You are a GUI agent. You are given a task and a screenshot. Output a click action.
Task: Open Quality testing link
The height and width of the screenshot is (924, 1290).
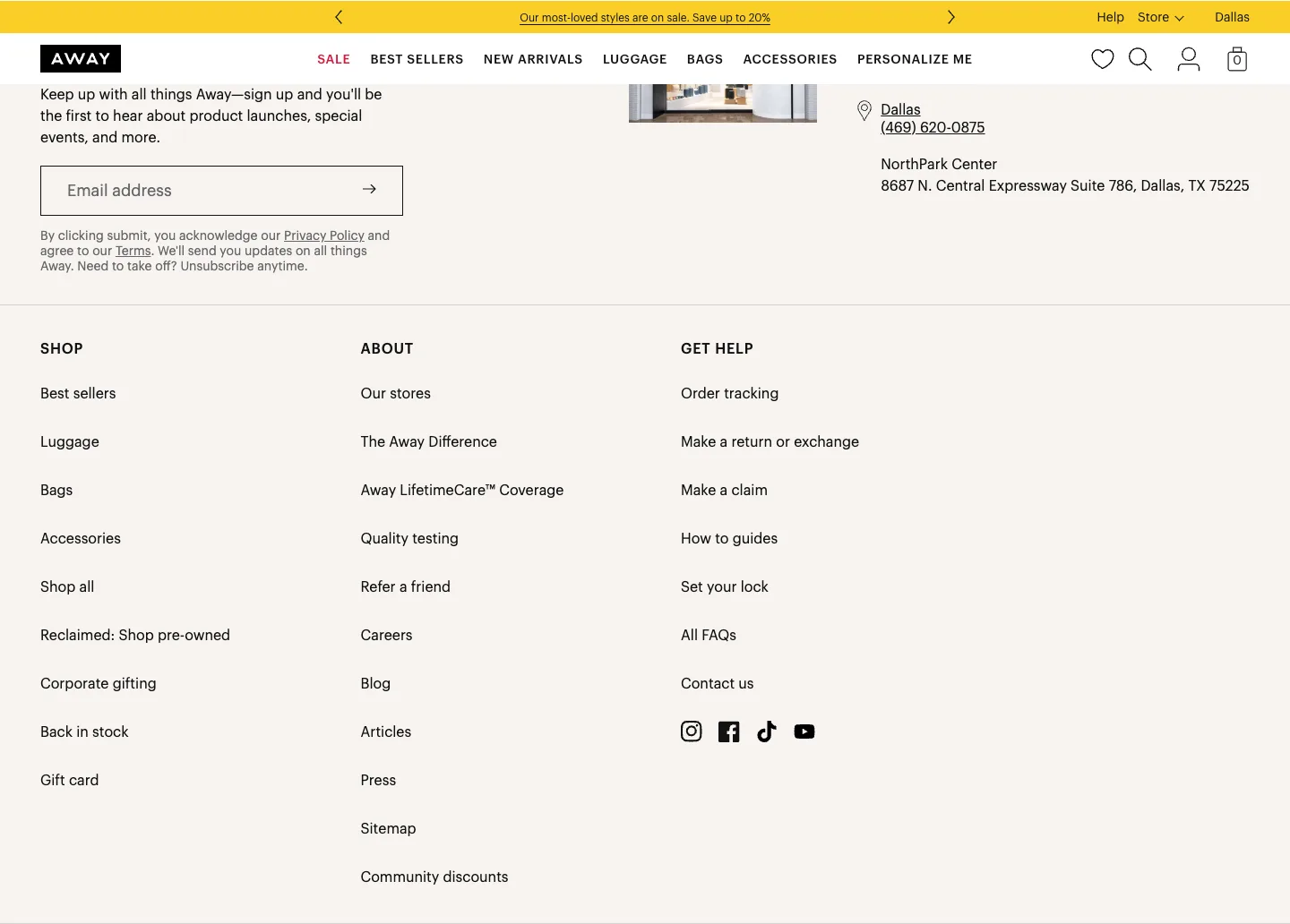pos(409,538)
